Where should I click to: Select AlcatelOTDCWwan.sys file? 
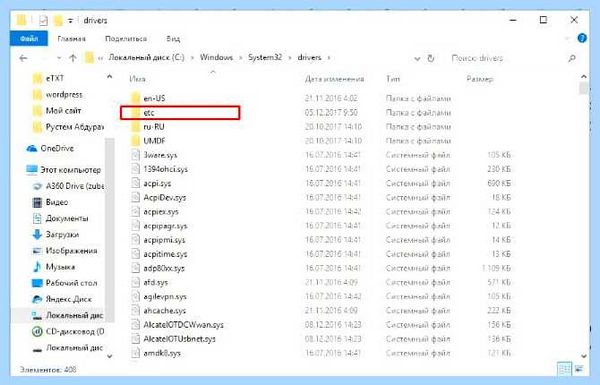pyautogui.click(x=183, y=325)
